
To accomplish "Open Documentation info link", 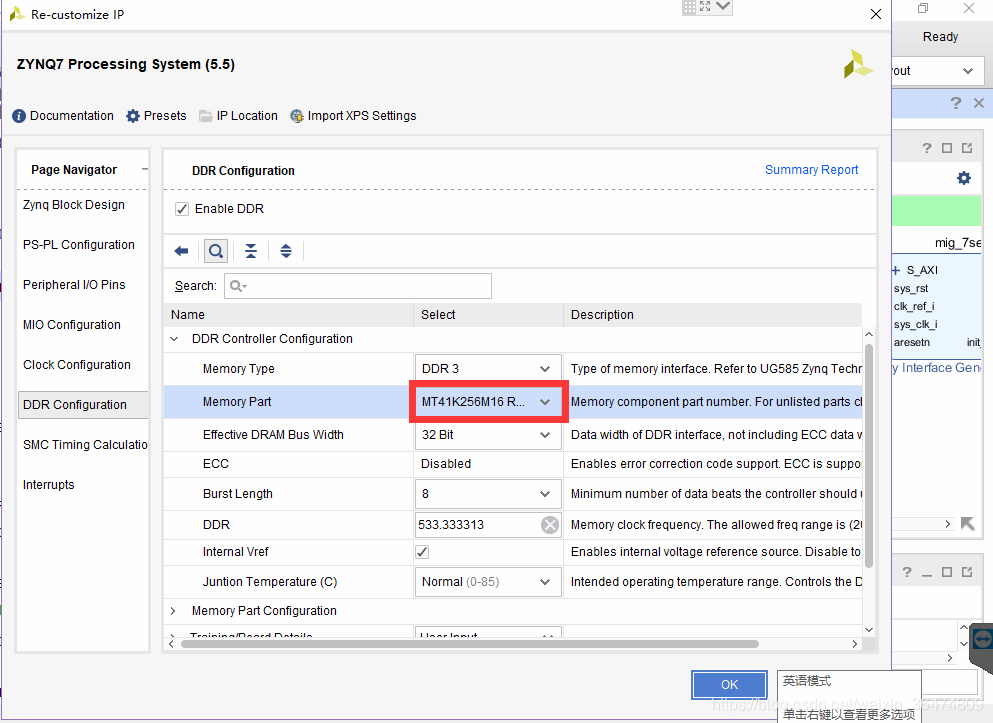I will point(63,116).
